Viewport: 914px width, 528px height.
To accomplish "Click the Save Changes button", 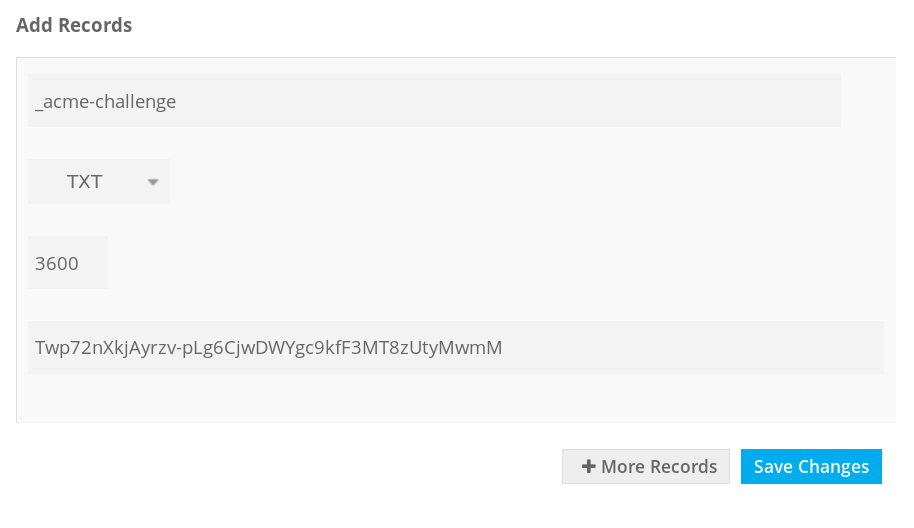I will point(811,466).
